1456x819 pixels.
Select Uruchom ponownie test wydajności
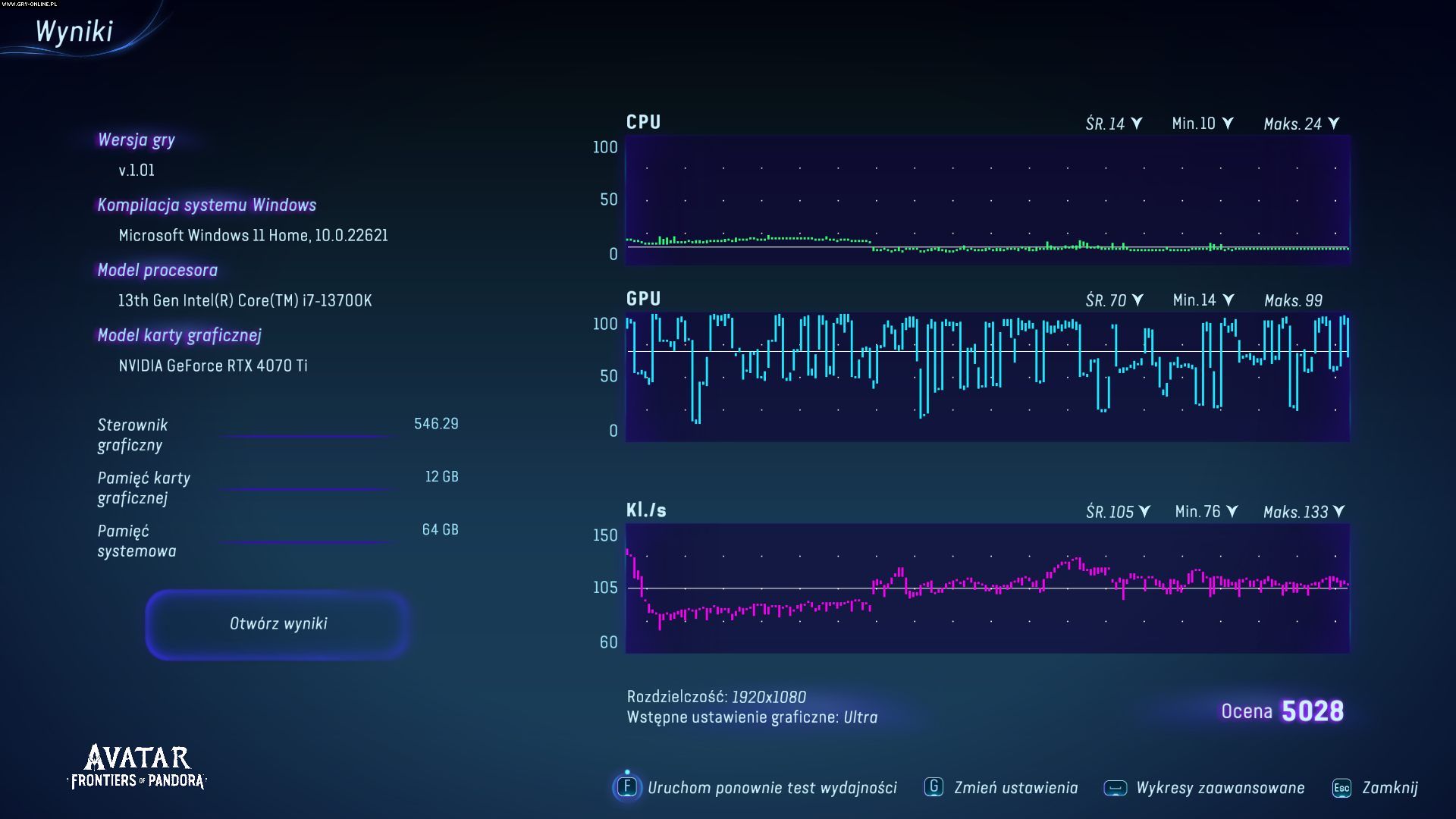771,788
